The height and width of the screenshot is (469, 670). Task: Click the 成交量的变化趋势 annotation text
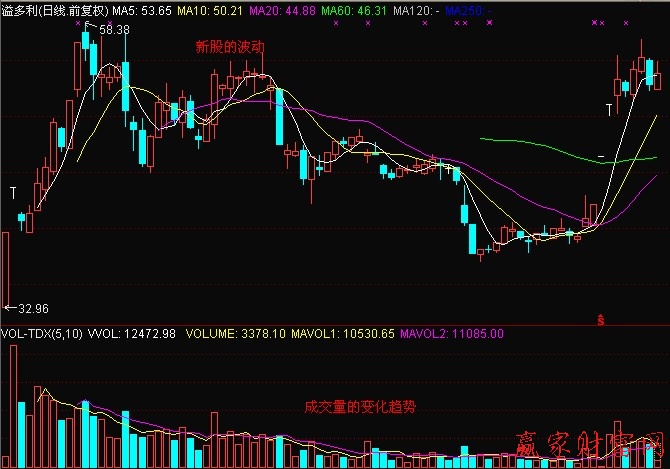359,407
